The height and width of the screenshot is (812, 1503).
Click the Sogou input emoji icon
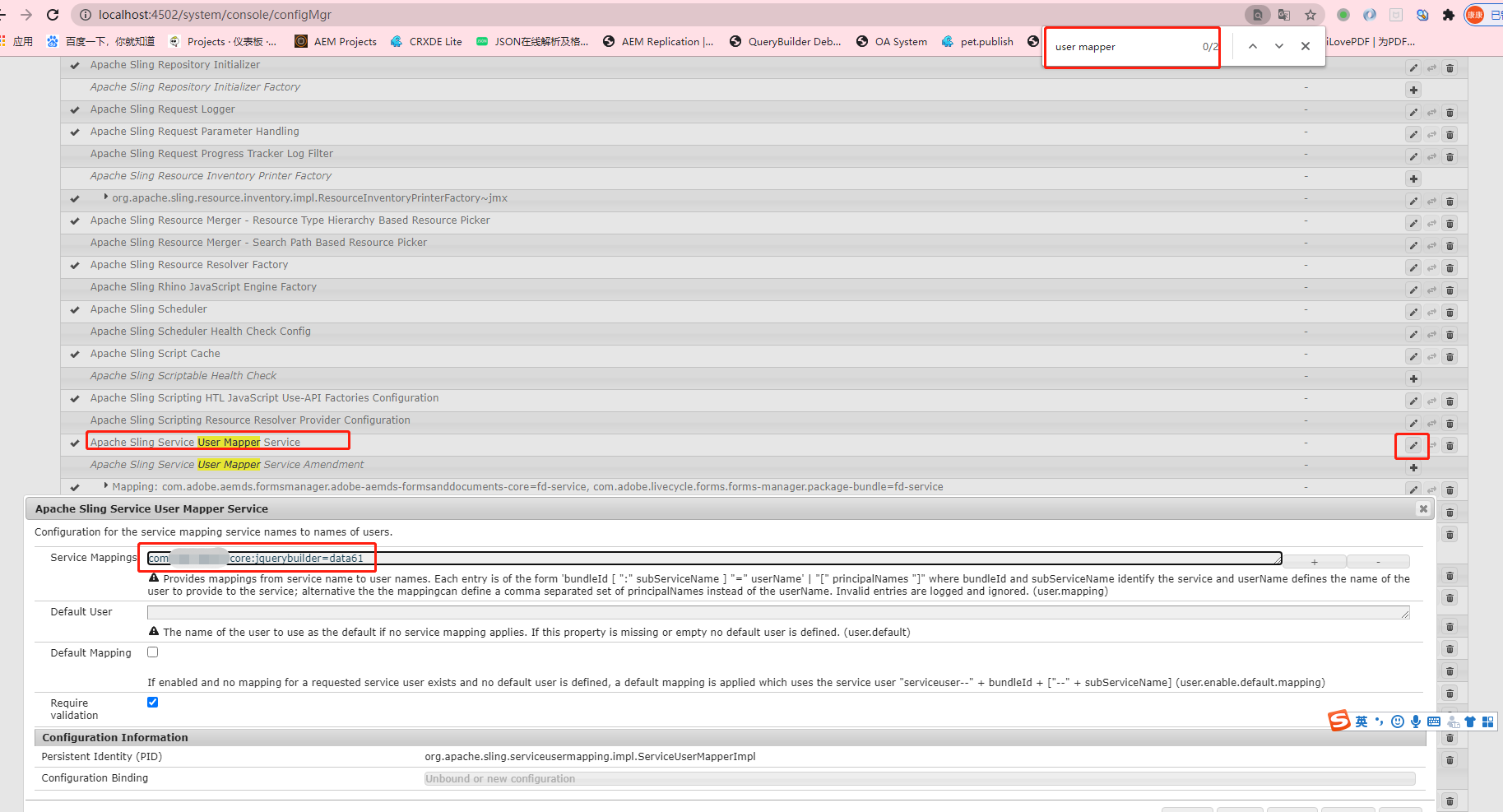tap(1398, 722)
